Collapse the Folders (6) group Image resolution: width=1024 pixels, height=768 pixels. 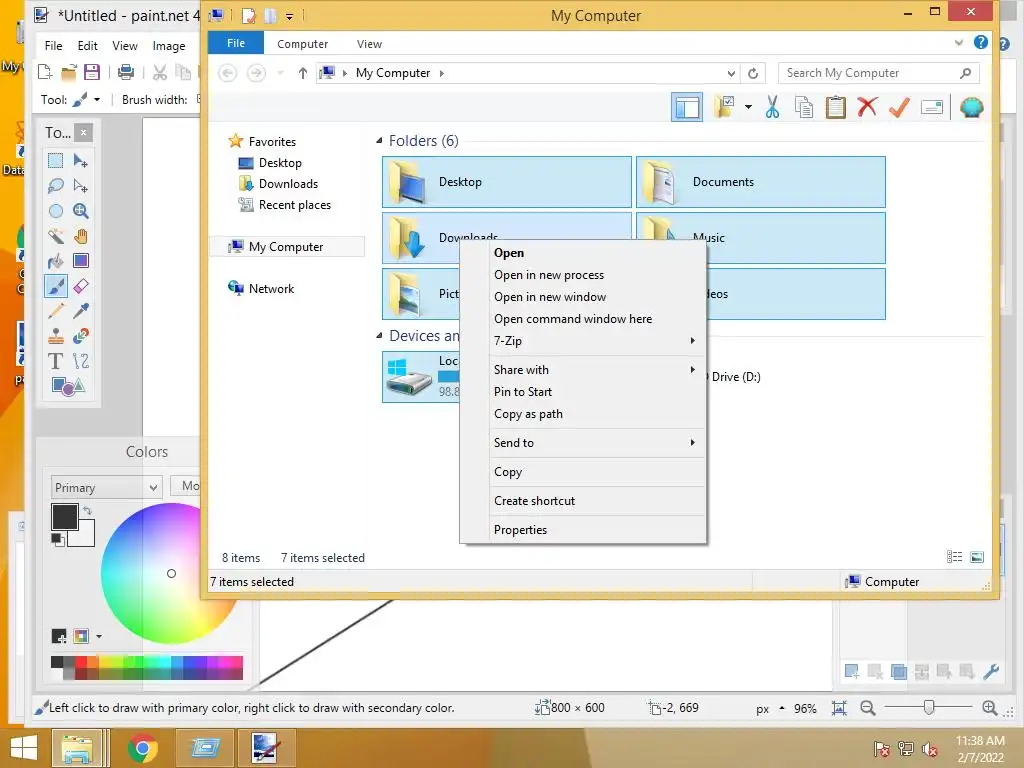click(379, 140)
